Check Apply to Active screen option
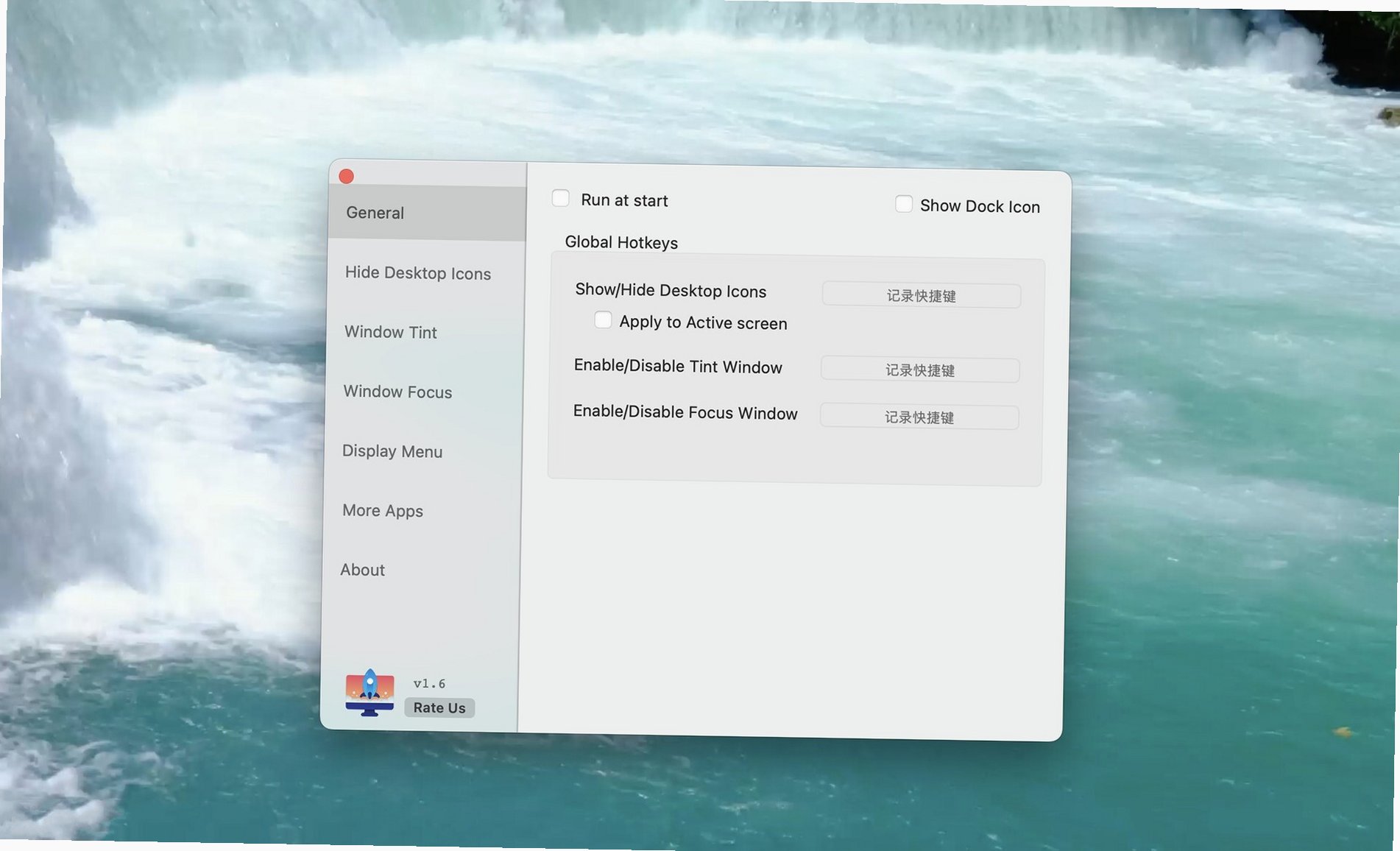This screenshot has height=851, width=1400. pos(603,319)
